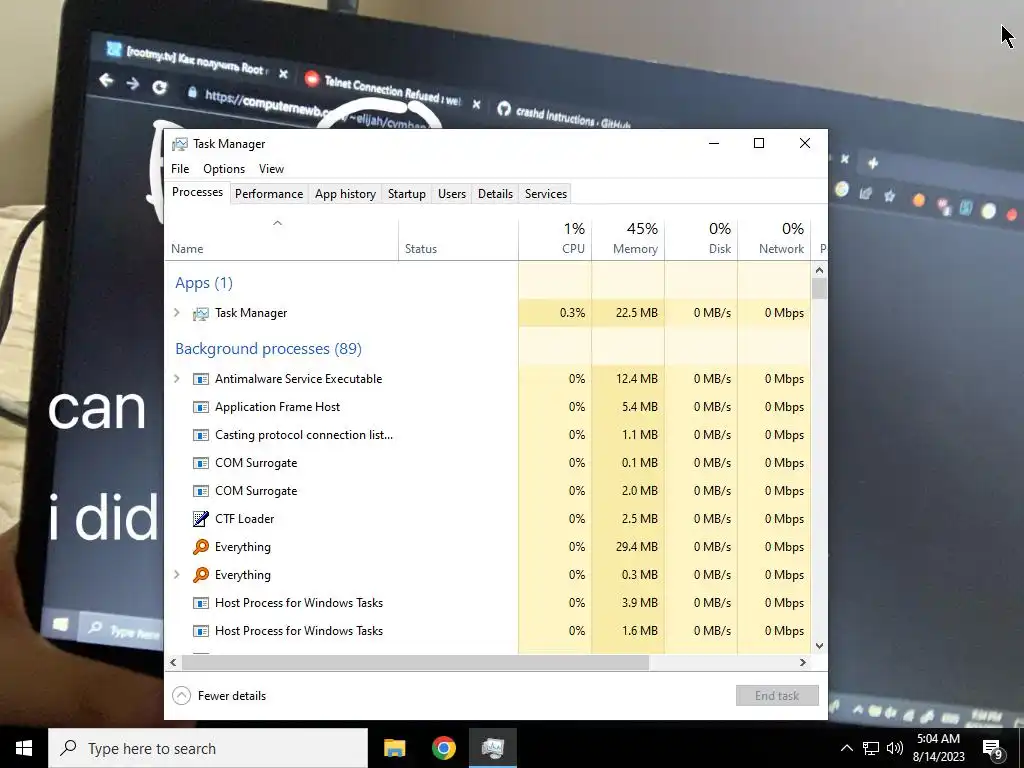Click Task Manager's 0.3% CPU value
The width and height of the screenshot is (1024, 768).
(x=572, y=313)
